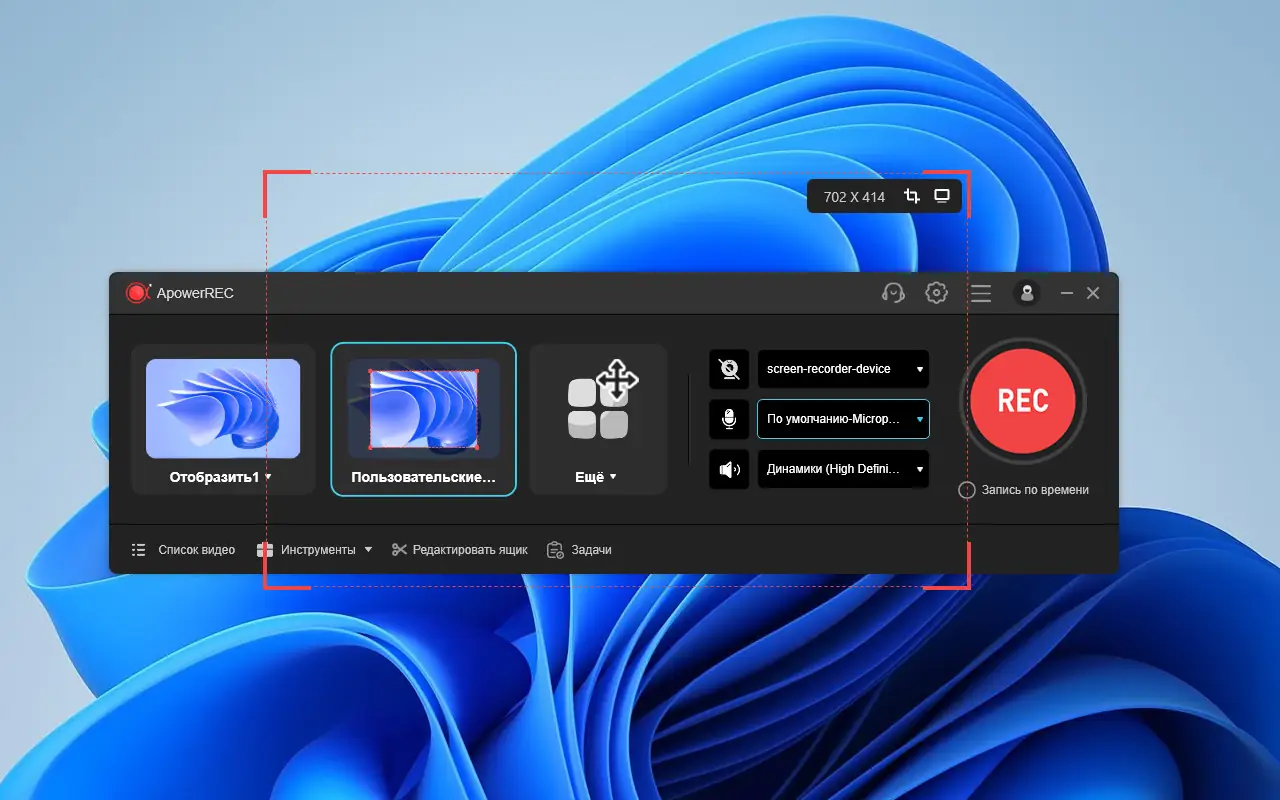Toggle the microphone recording icon
This screenshot has width=1280, height=800.
click(729, 419)
